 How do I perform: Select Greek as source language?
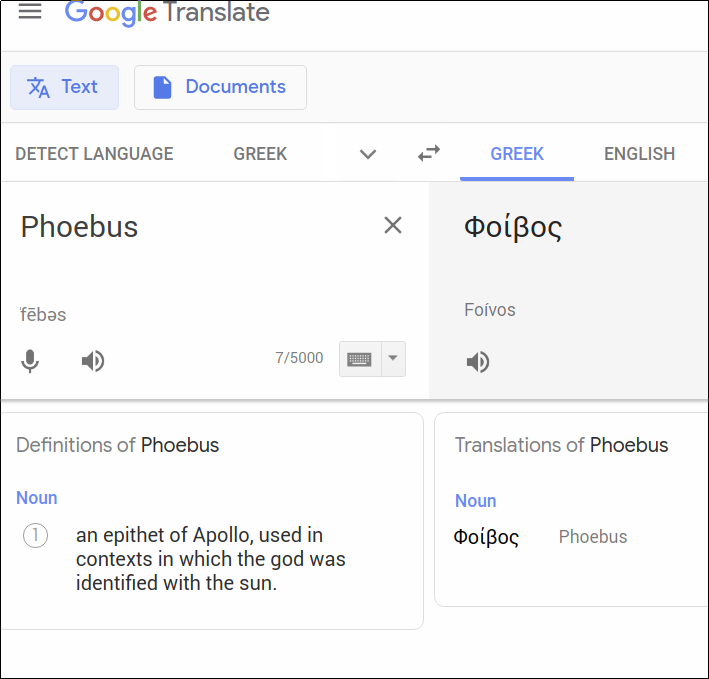[260, 154]
